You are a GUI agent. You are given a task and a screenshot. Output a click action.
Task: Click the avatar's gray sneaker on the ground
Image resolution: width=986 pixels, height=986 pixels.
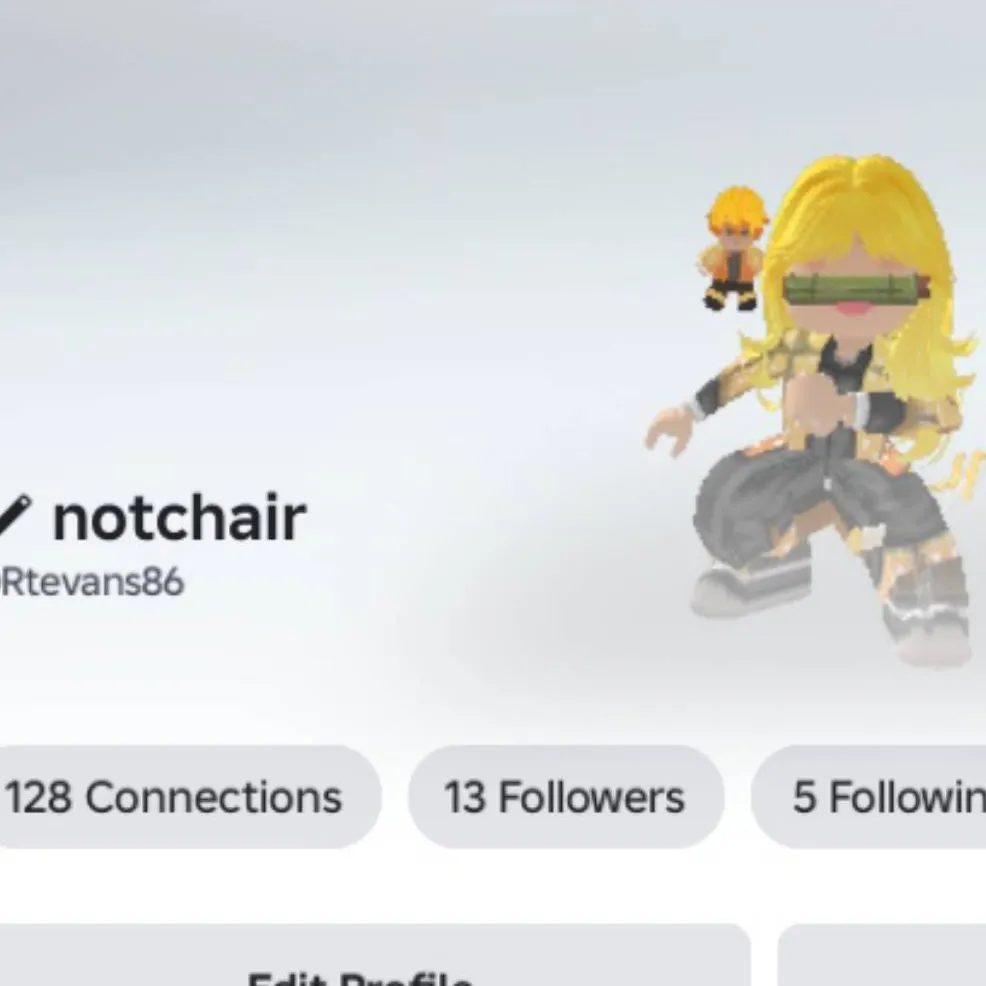click(748, 587)
